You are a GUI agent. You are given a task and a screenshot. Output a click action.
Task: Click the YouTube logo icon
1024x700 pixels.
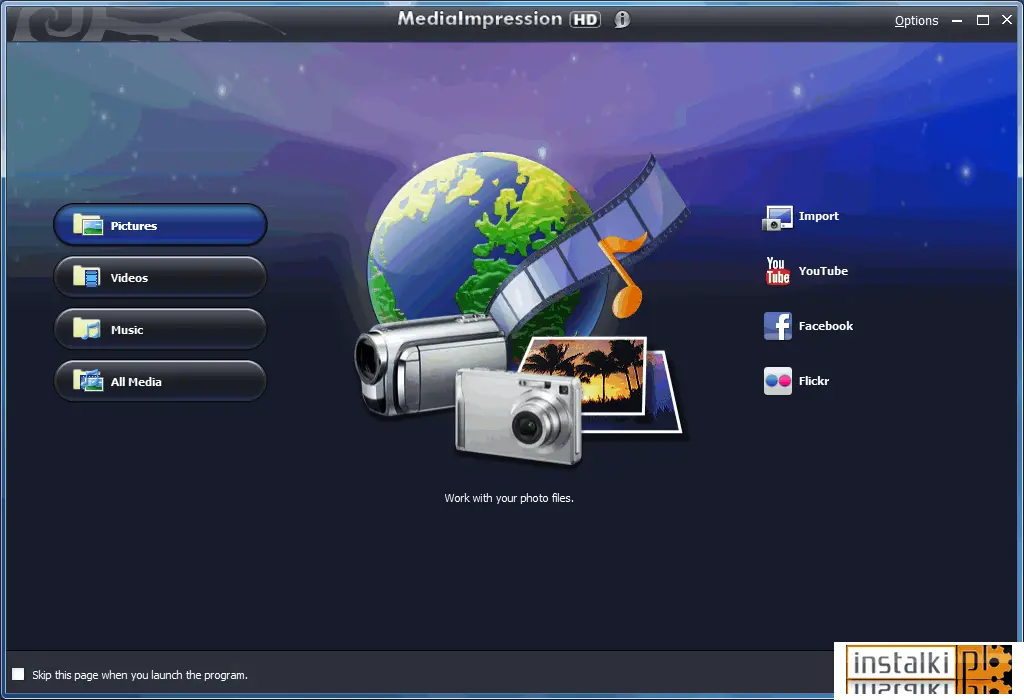pyautogui.click(x=777, y=271)
